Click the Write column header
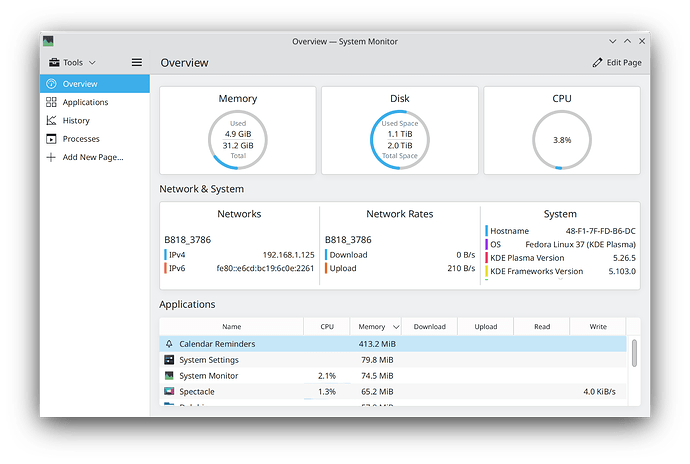Viewport: 690px width, 464px height. 598,327
